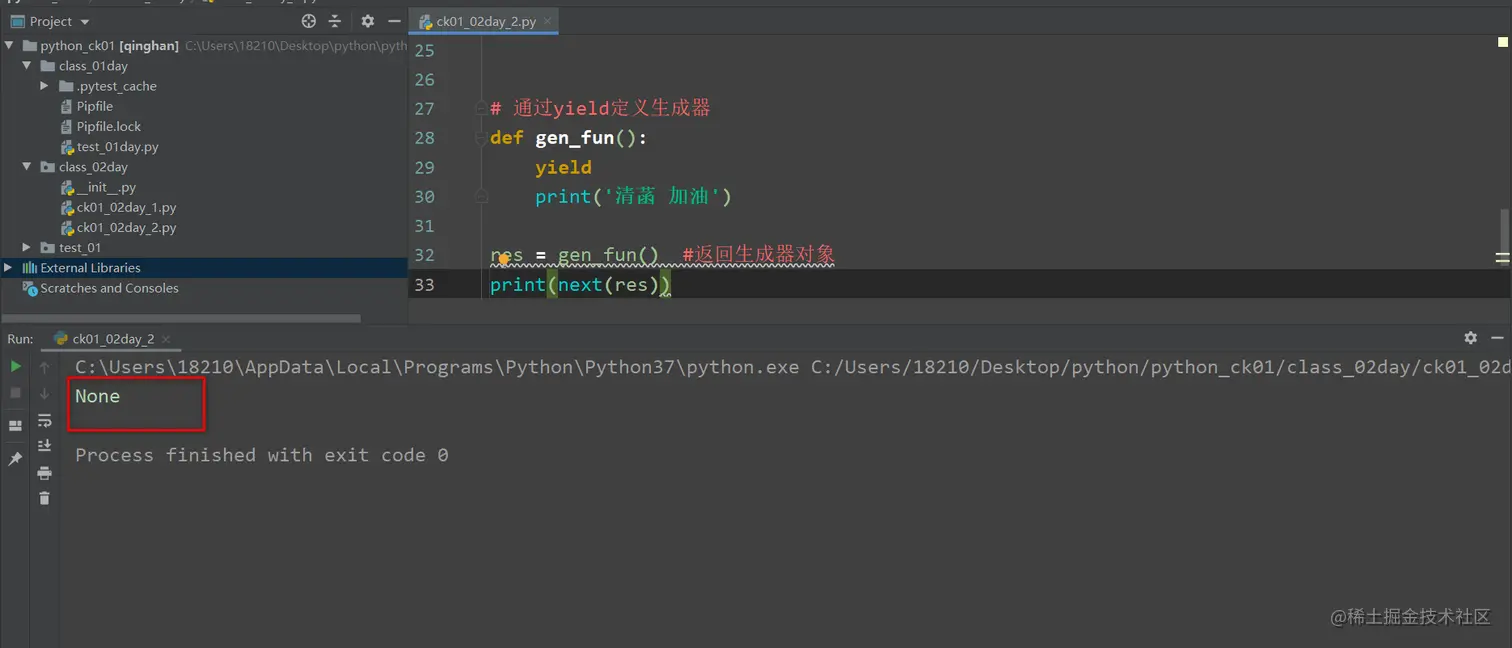Image resolution: width=1512 pixels, height=648 pixels.
Task: Click the up-arrow stack trace icon in Run toolbar
Action: tap(44, 367)
